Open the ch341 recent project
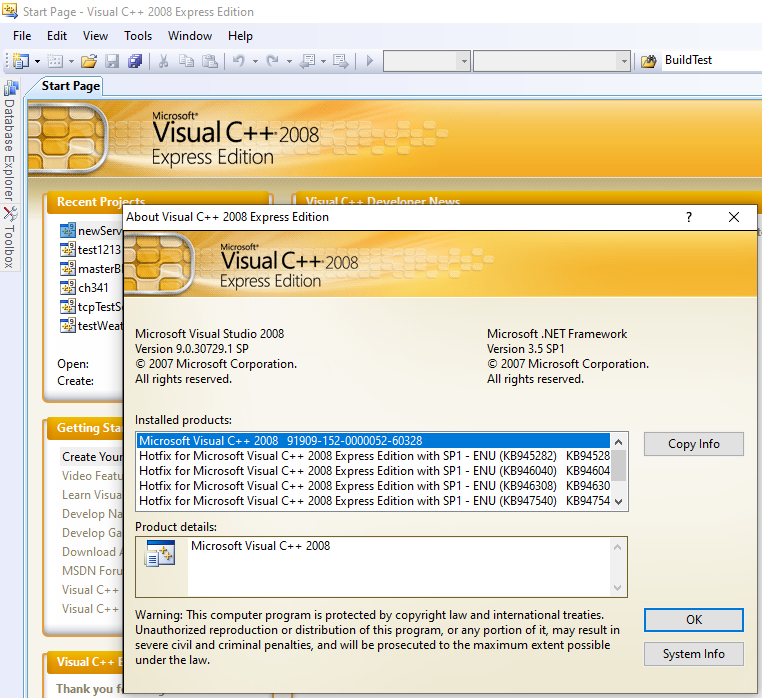762x698 pixels. [93, 288]
